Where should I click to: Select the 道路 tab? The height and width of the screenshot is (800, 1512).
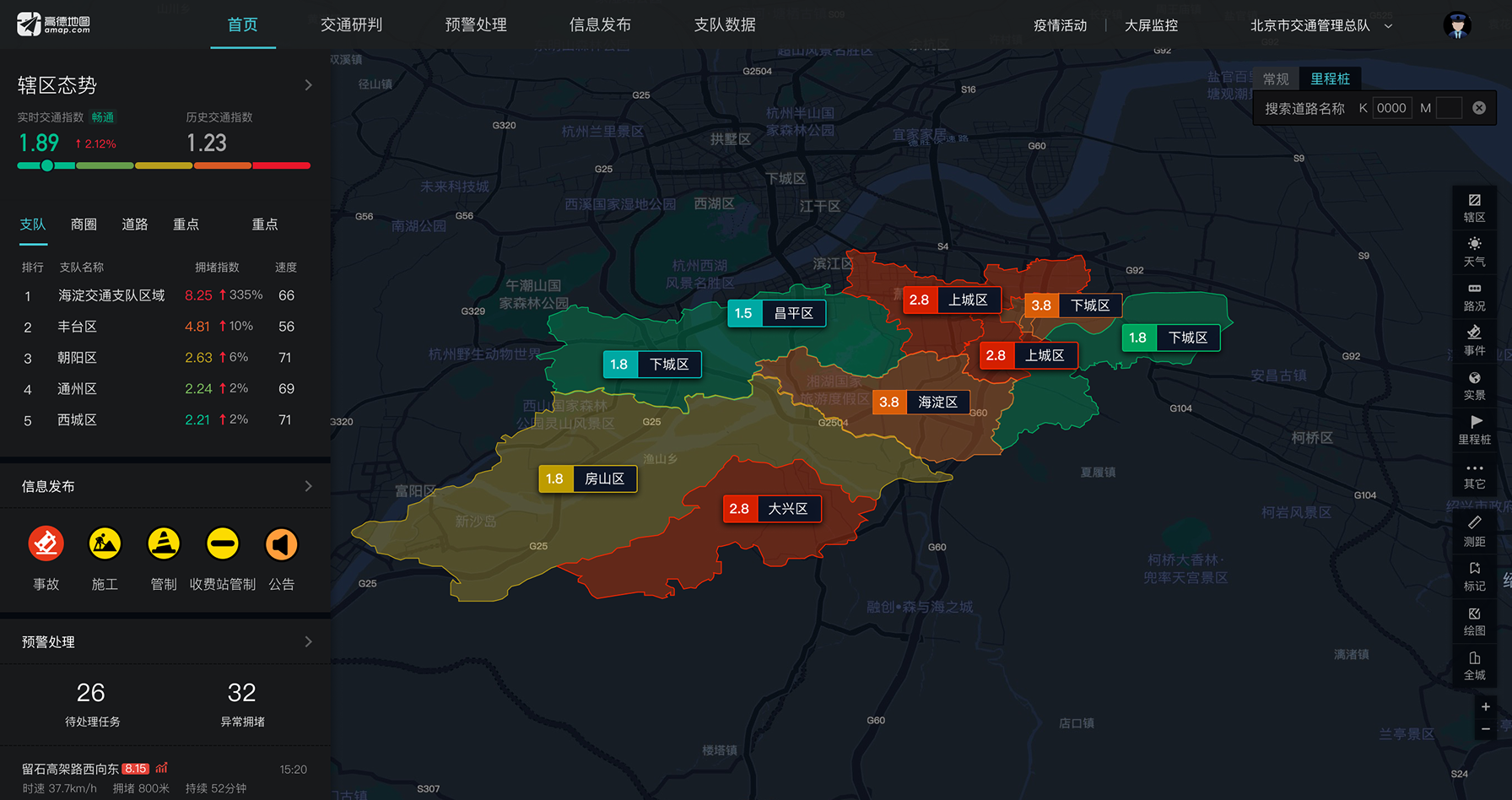[x=135, y=224]
